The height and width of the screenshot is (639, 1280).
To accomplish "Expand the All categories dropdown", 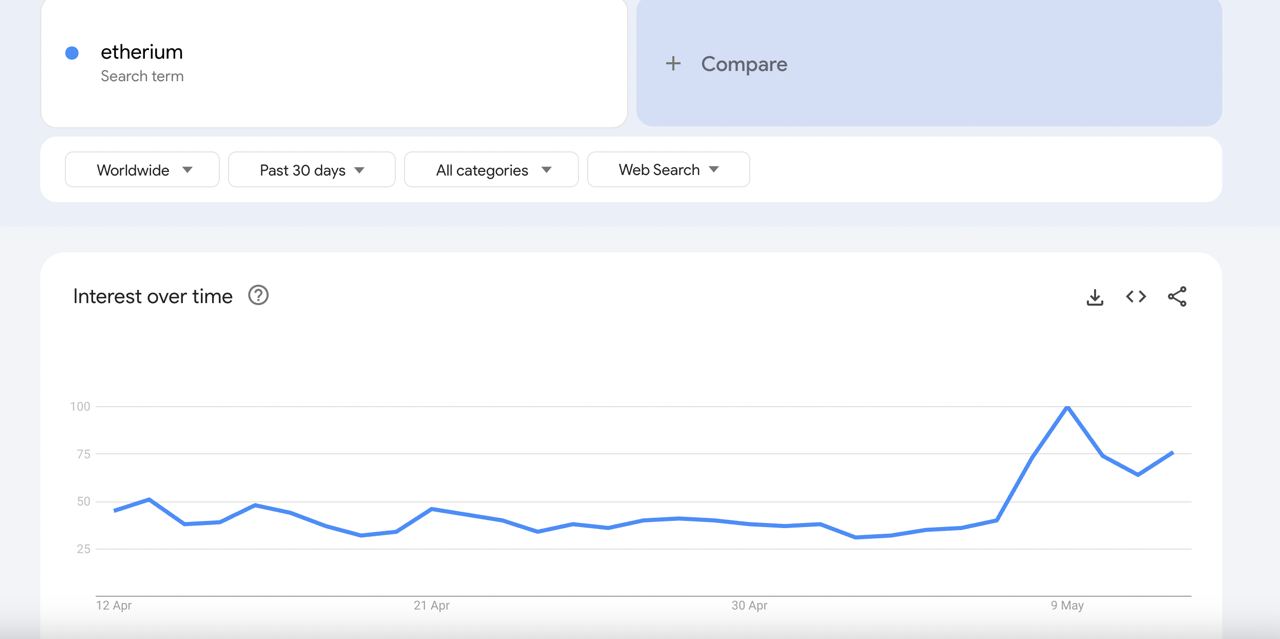I will click(x=491, y=170).
